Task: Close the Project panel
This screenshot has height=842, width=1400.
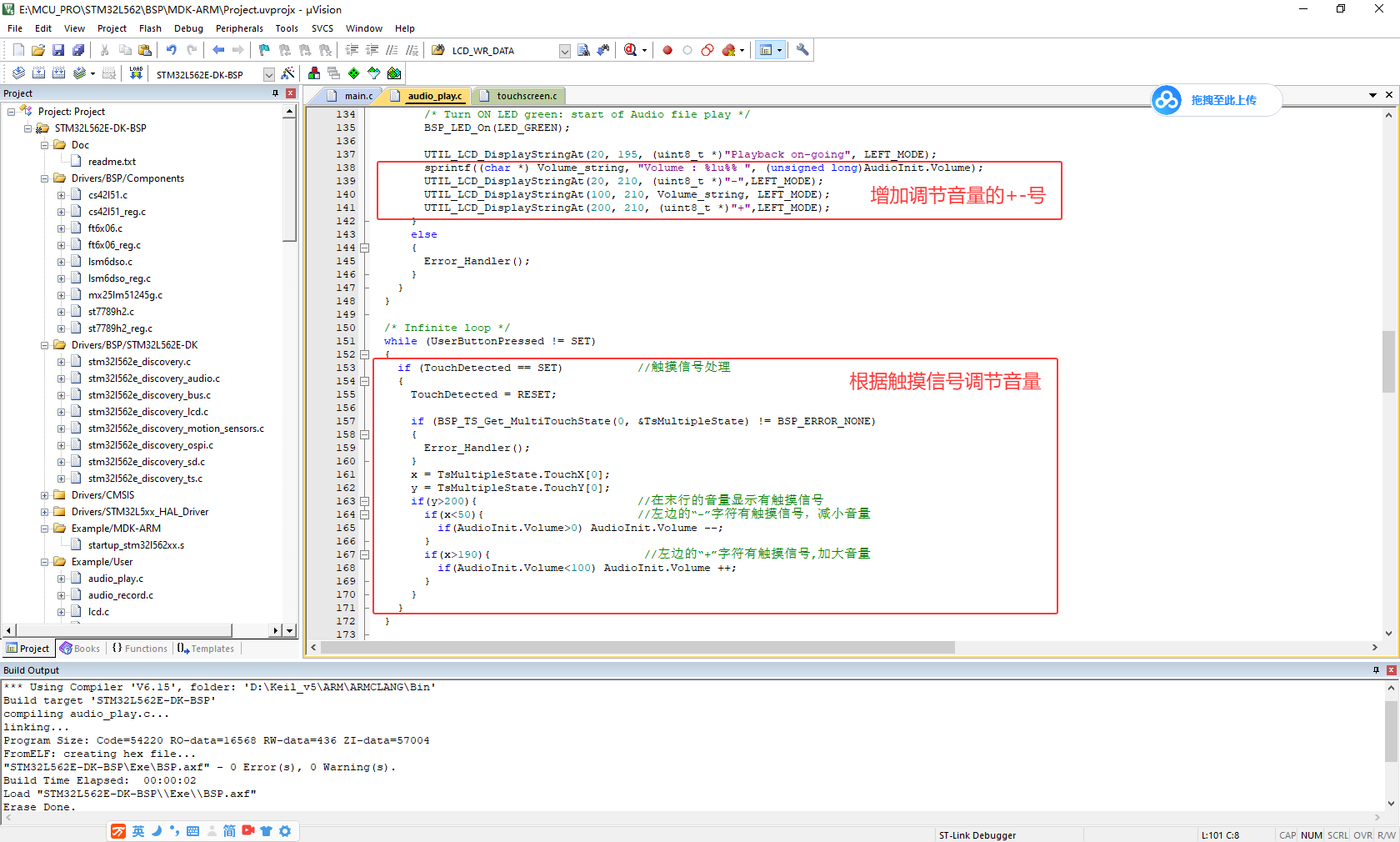Action: 291,93
